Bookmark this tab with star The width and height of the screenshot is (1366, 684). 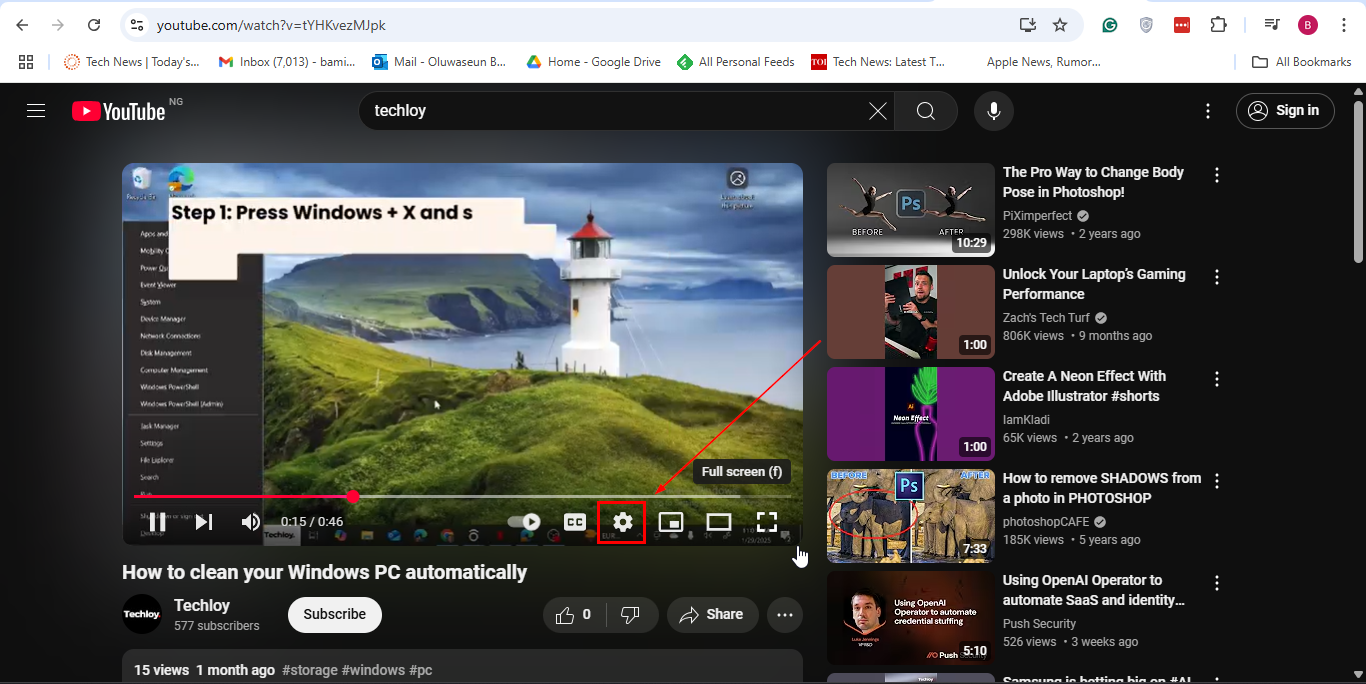(1060, 25)
